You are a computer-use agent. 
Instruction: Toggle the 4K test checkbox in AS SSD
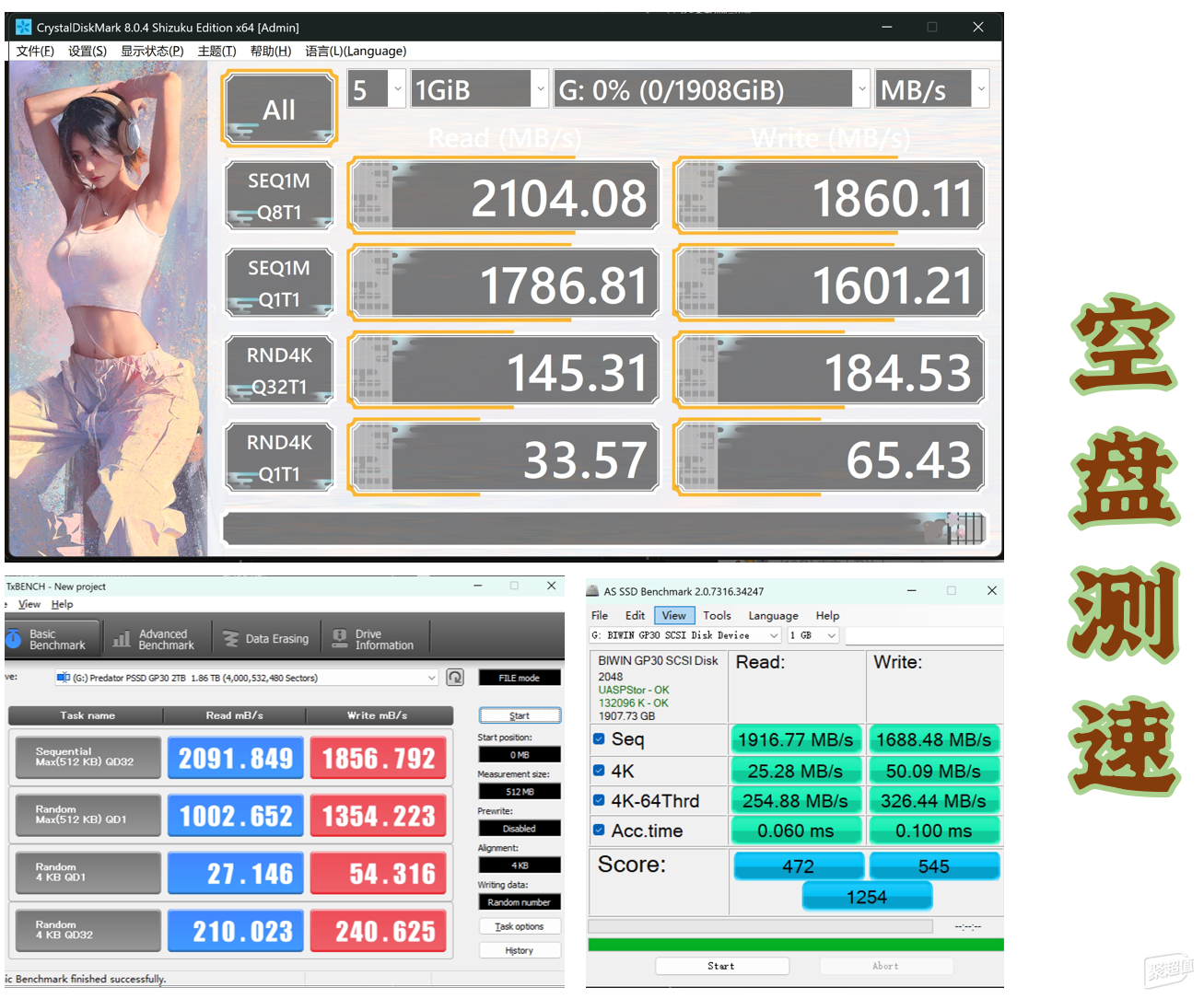(599, 771)
